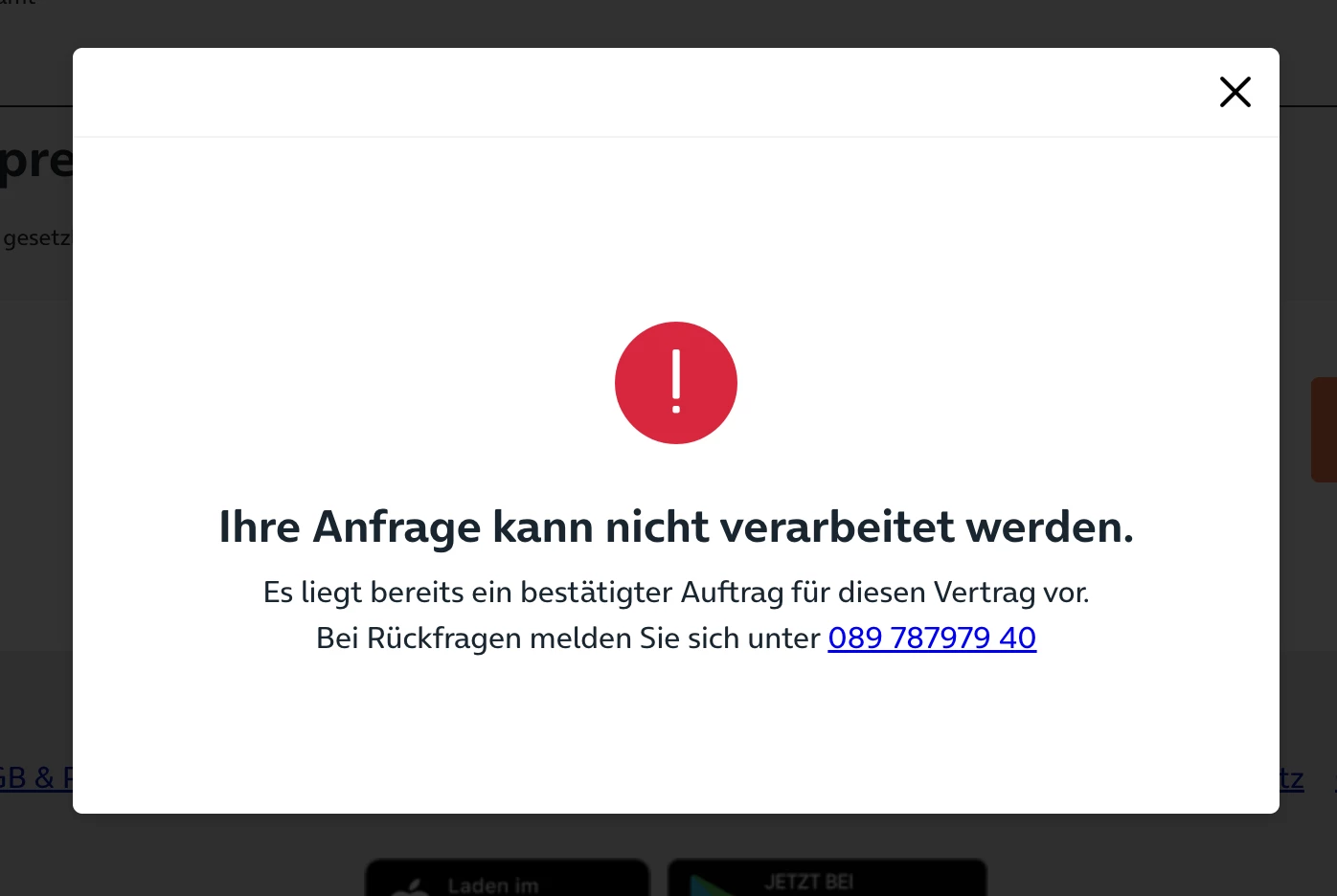Click the 'gesetz' text behind the dialog
This screenshot has height=896, width=1337.
36,237
